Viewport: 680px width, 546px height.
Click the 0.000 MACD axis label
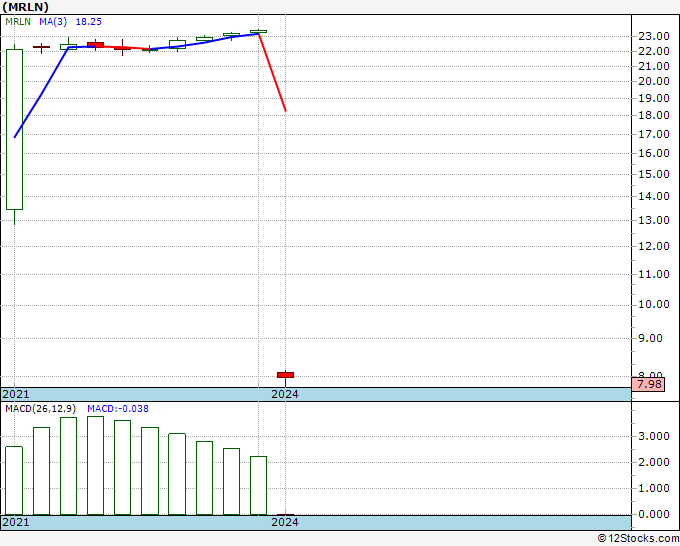pyautogui.click(x=654, y=514)
